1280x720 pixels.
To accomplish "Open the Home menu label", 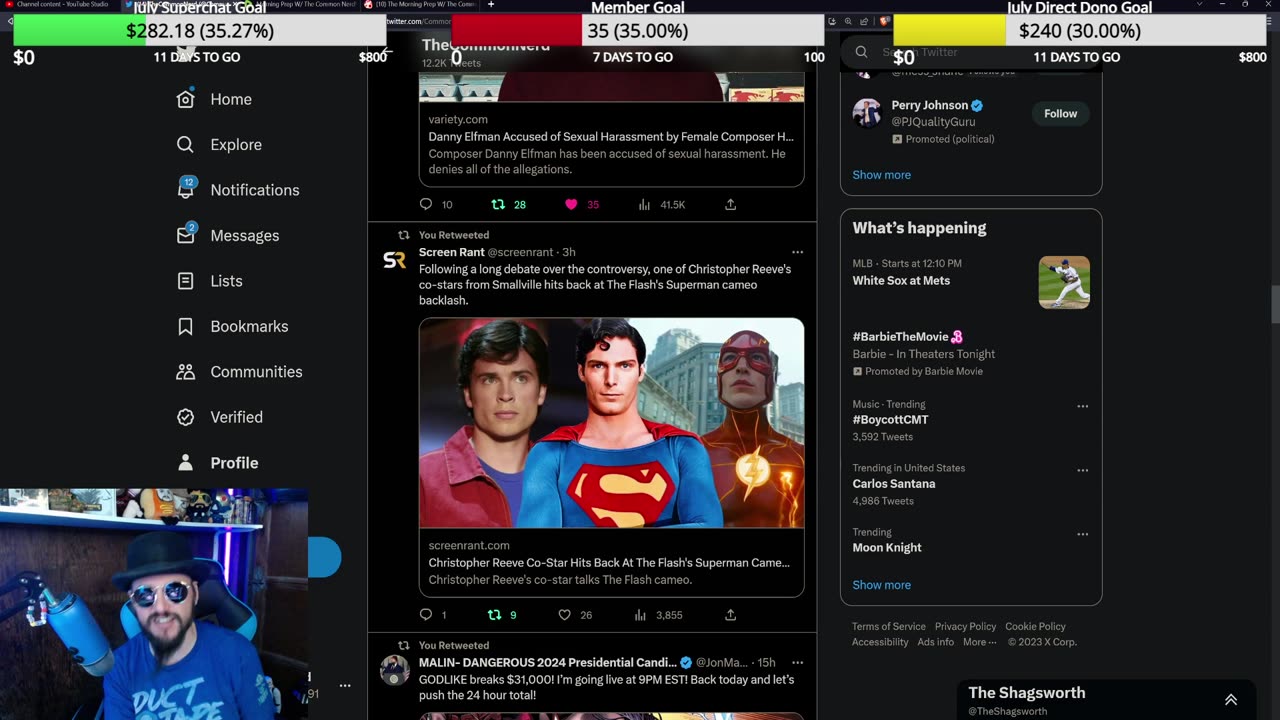I will pyautogui.click(x=231, y=99).
